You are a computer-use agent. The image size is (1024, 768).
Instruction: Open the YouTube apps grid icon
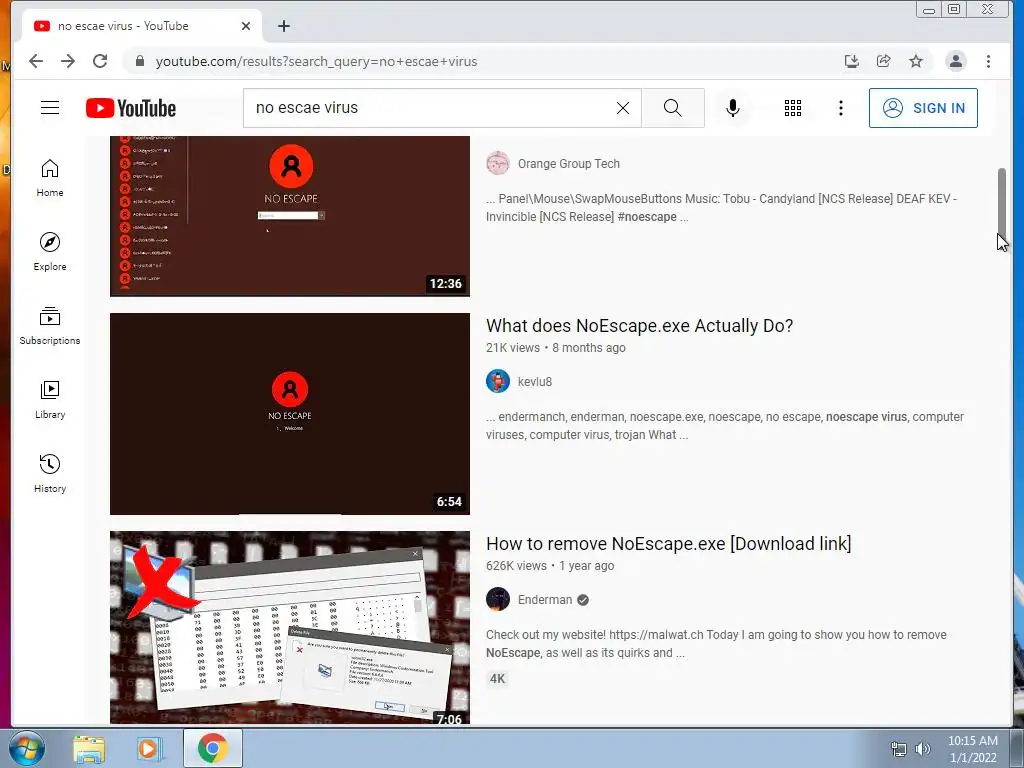click(793, 108)
